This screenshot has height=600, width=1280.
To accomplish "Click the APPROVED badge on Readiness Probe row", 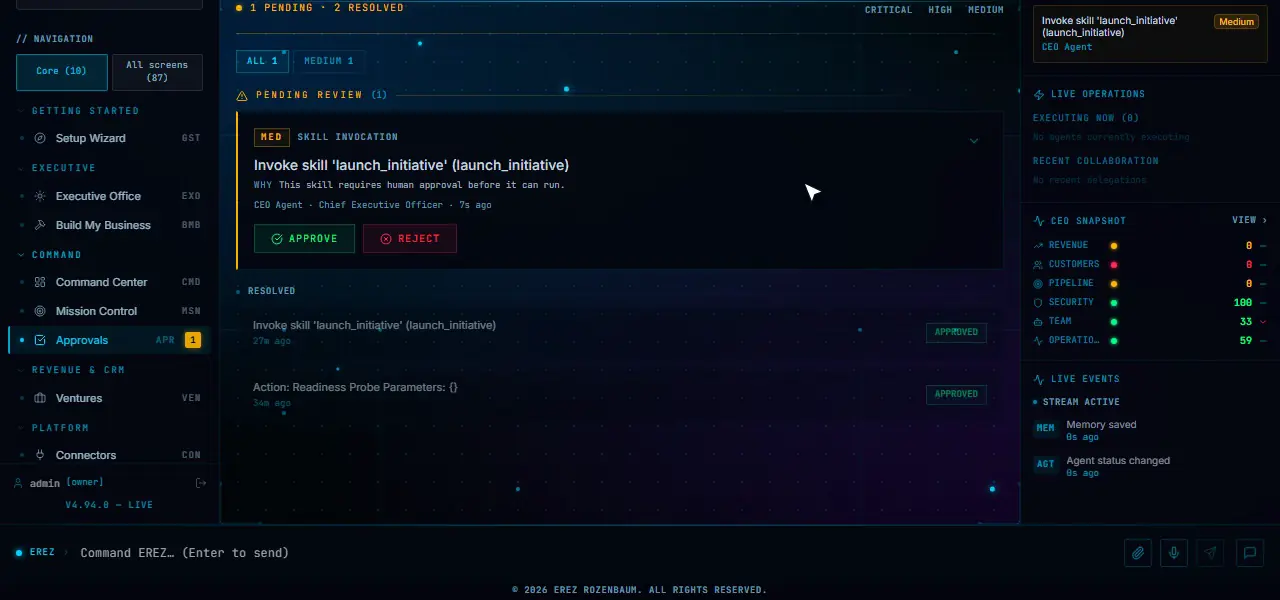I will pos(956,394).
